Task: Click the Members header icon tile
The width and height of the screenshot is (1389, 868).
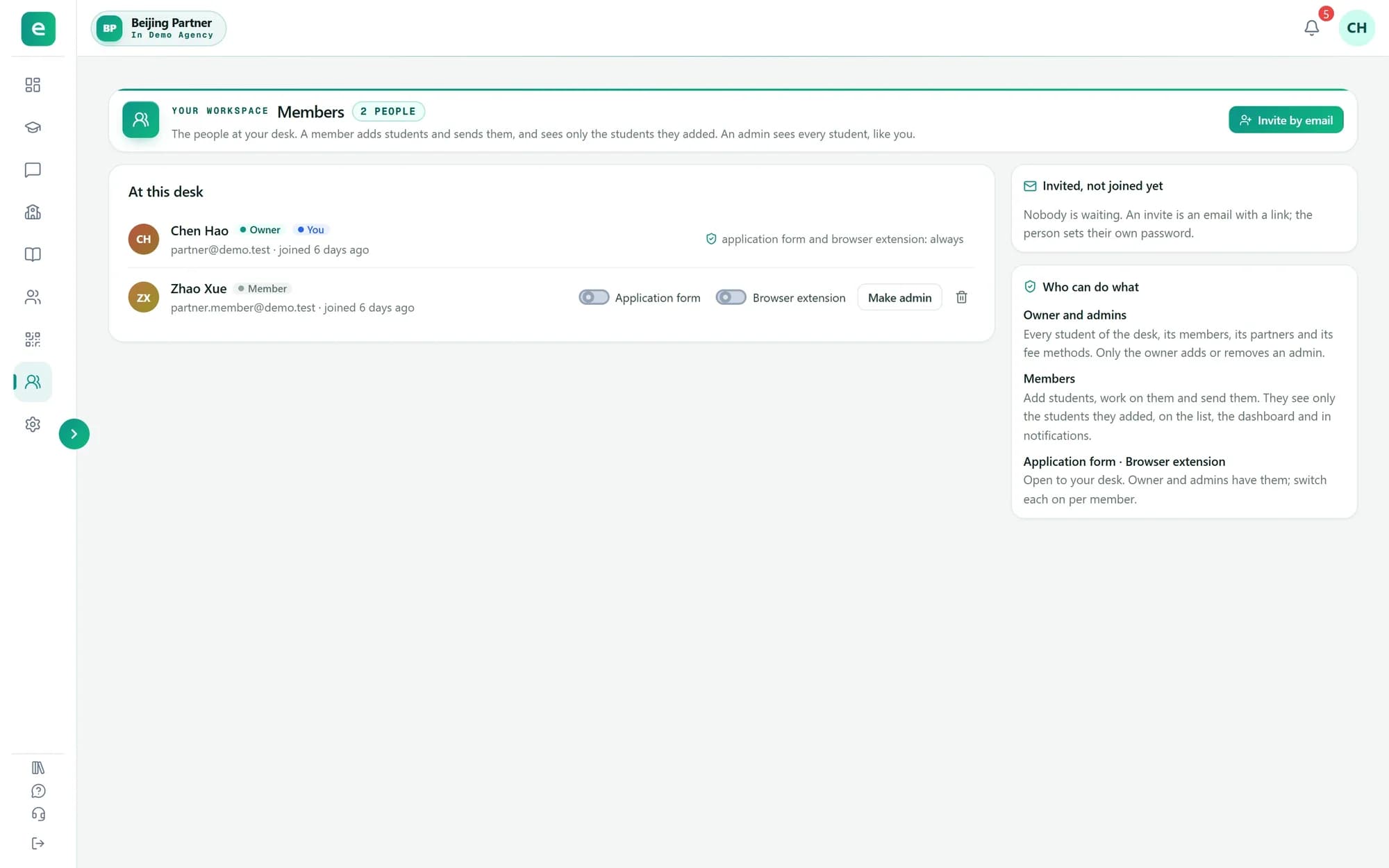Action: point(141,119)
